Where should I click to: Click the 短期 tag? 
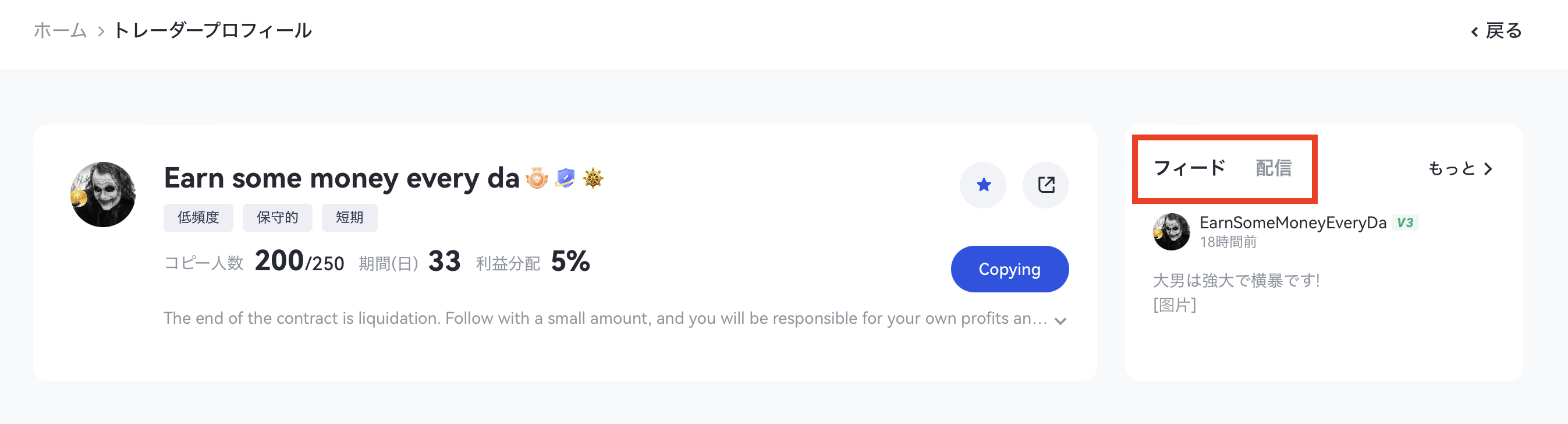(x=349, y=217)
